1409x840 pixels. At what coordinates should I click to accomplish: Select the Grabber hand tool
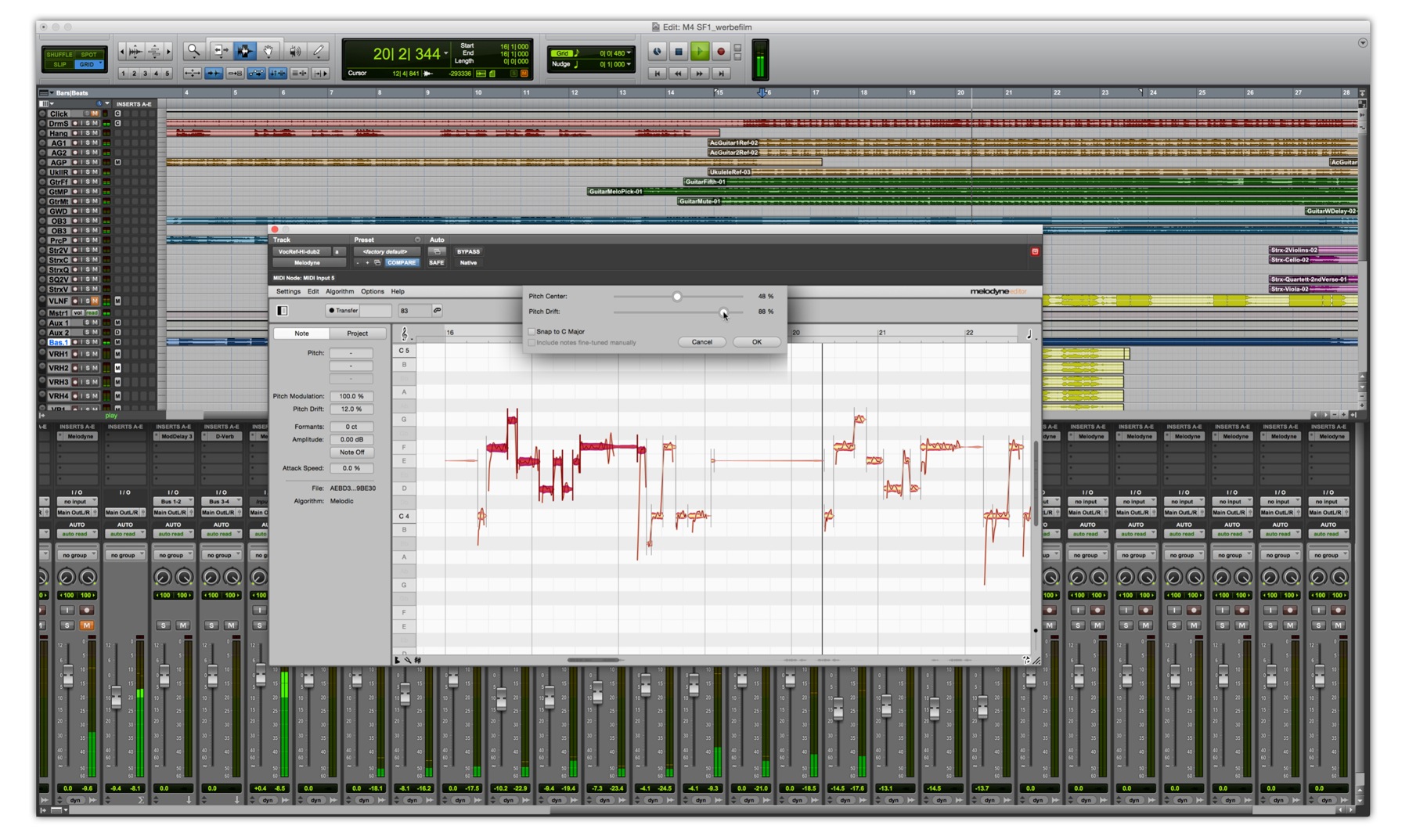click(x=268, y=52)
